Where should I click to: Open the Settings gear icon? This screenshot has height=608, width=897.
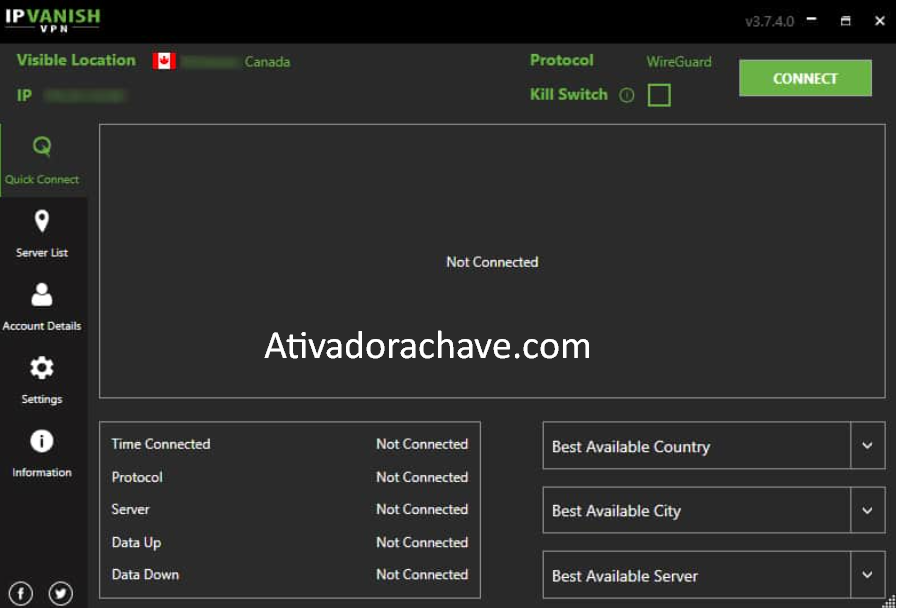coord(42,368)
